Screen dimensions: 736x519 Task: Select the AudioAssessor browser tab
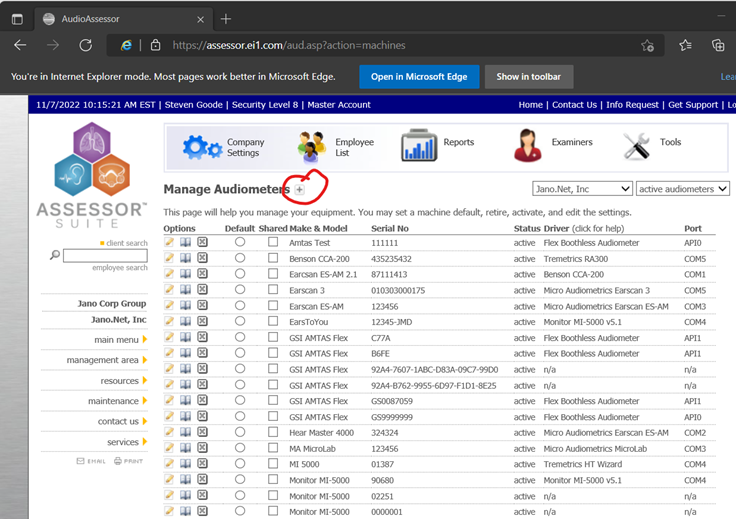123,19
